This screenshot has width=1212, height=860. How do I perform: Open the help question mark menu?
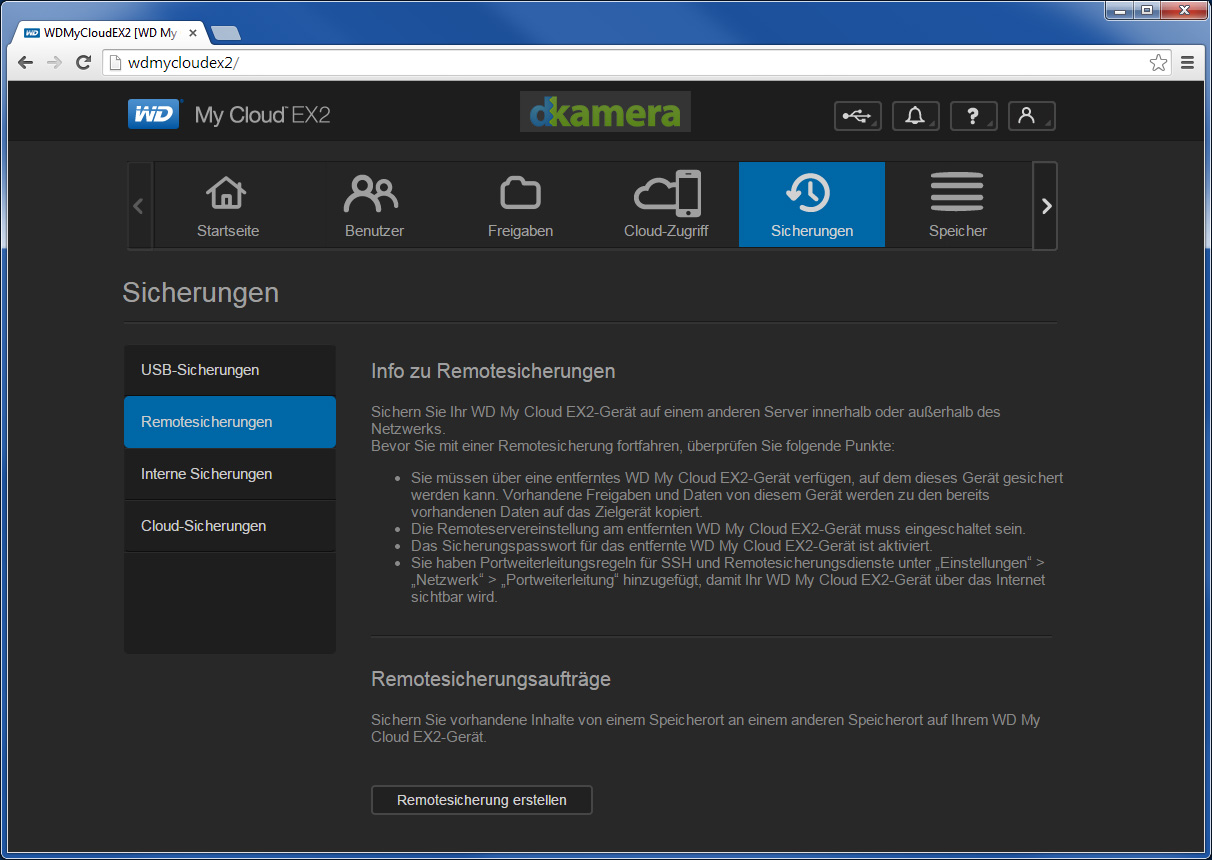(974, 116)
